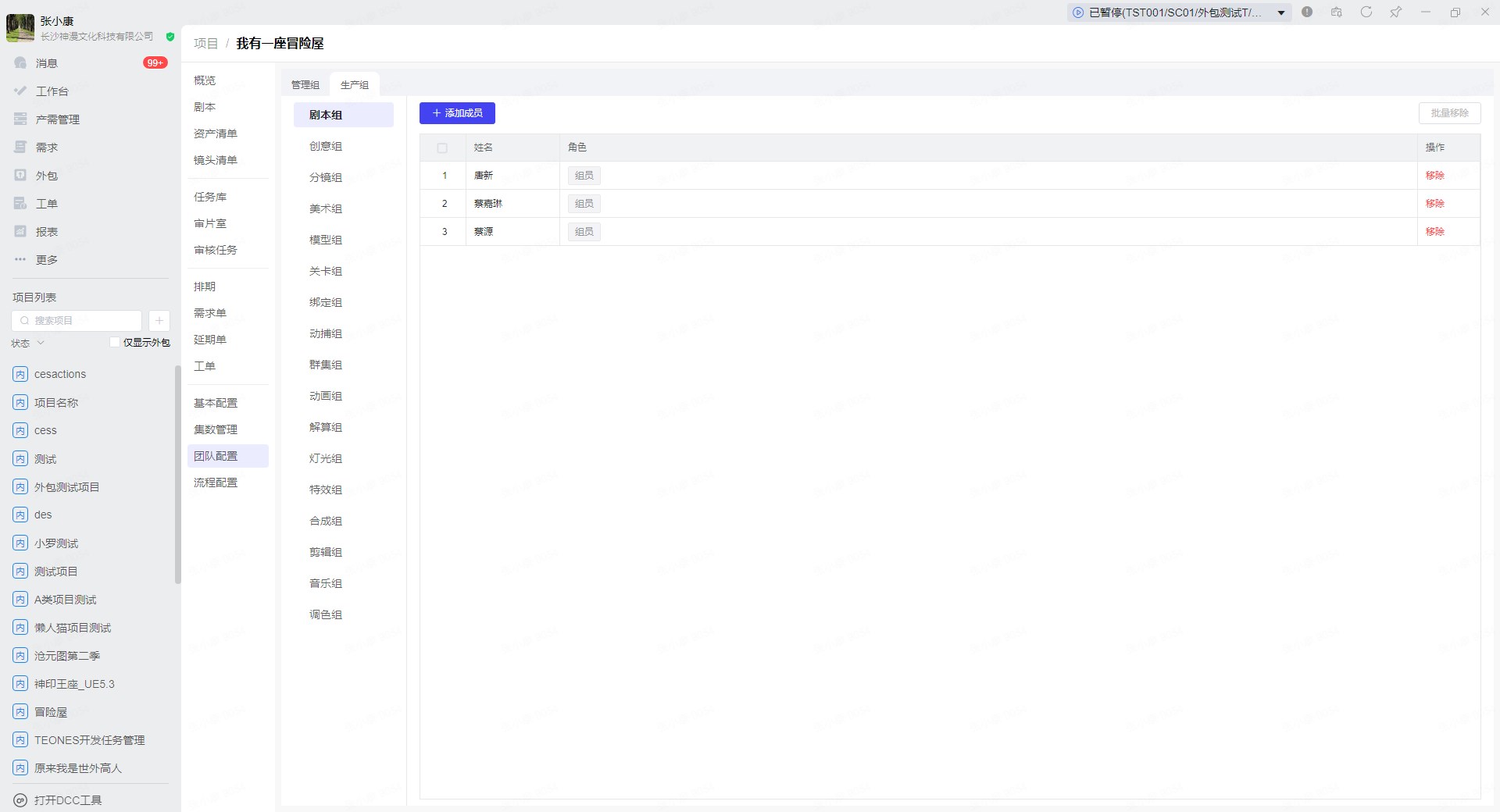Click the refresh icon in title bar
The height and width of the screenshot is (812, 1500).
point(1366,12)
